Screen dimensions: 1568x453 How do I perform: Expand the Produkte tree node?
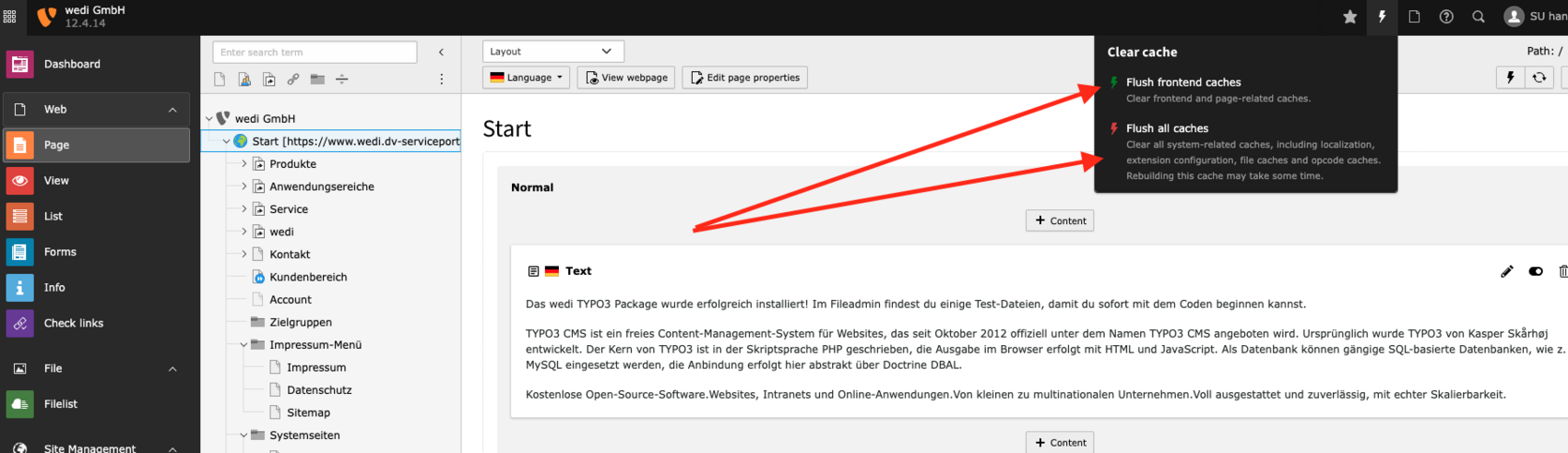(x=244, y=164)
